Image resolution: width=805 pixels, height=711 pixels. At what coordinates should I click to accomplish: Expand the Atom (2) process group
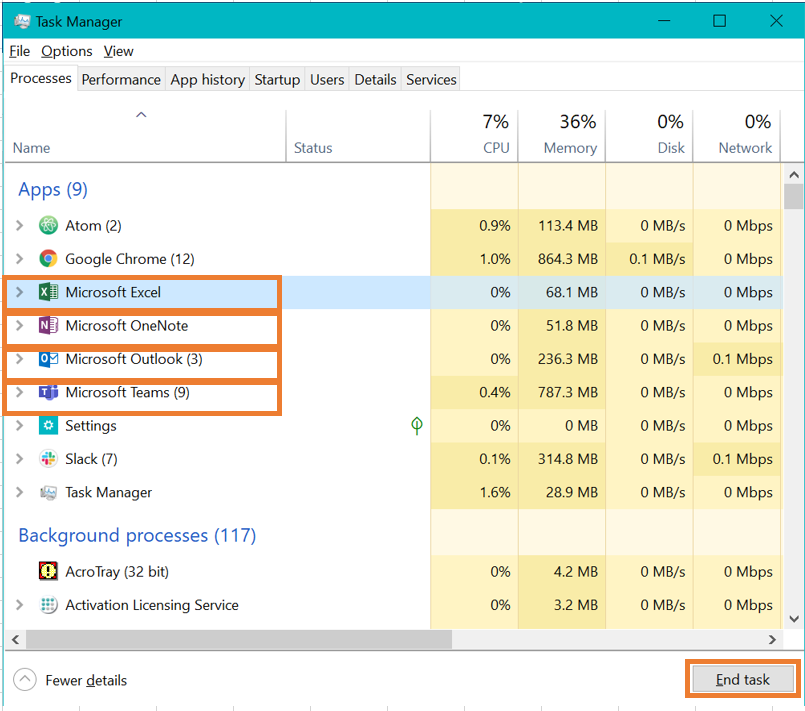[x=20, y=225]
